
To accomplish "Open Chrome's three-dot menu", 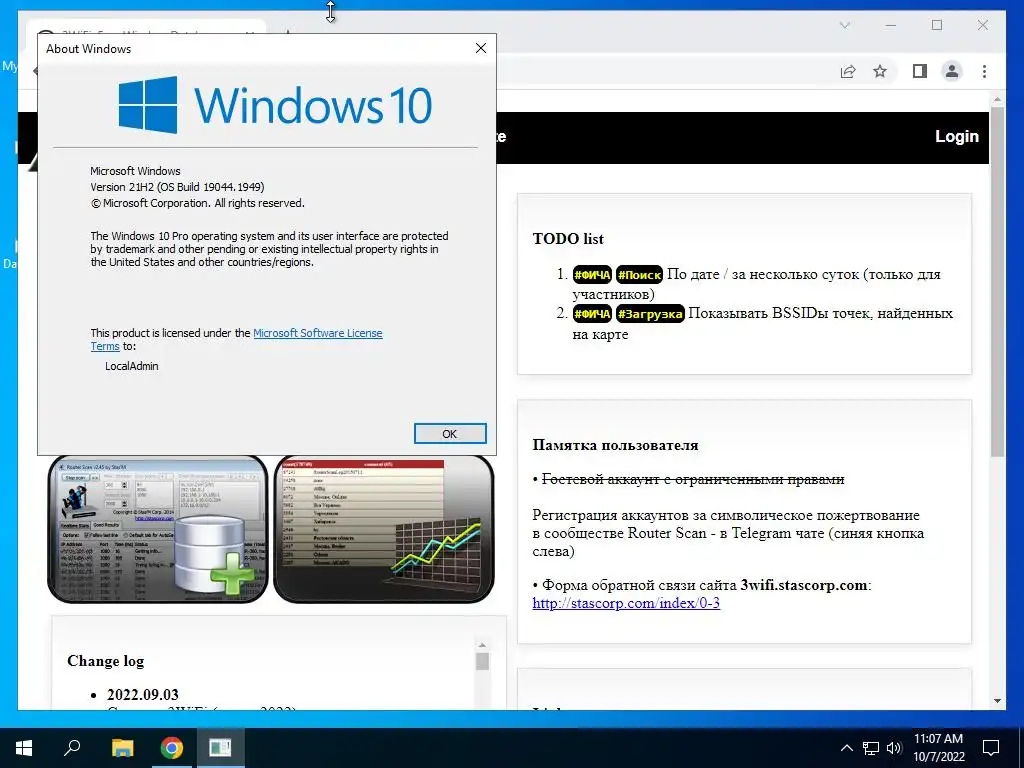I will pos(984,71).
